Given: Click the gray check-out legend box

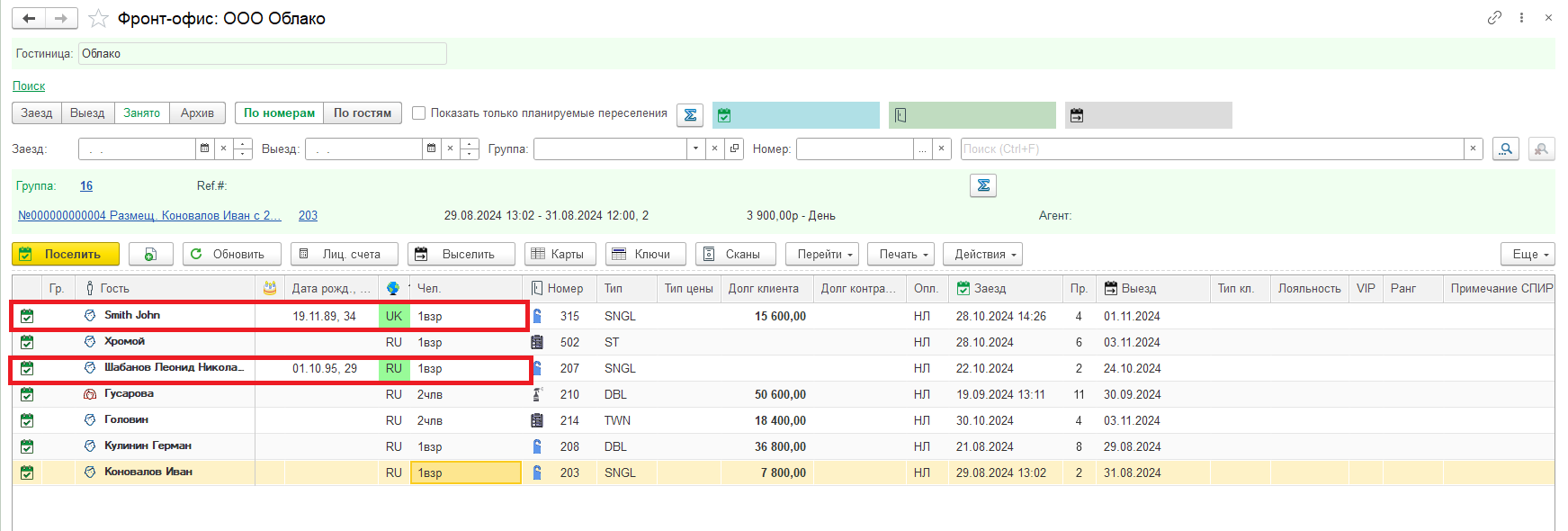Looking at the screenshot, I should (1149, 115).
